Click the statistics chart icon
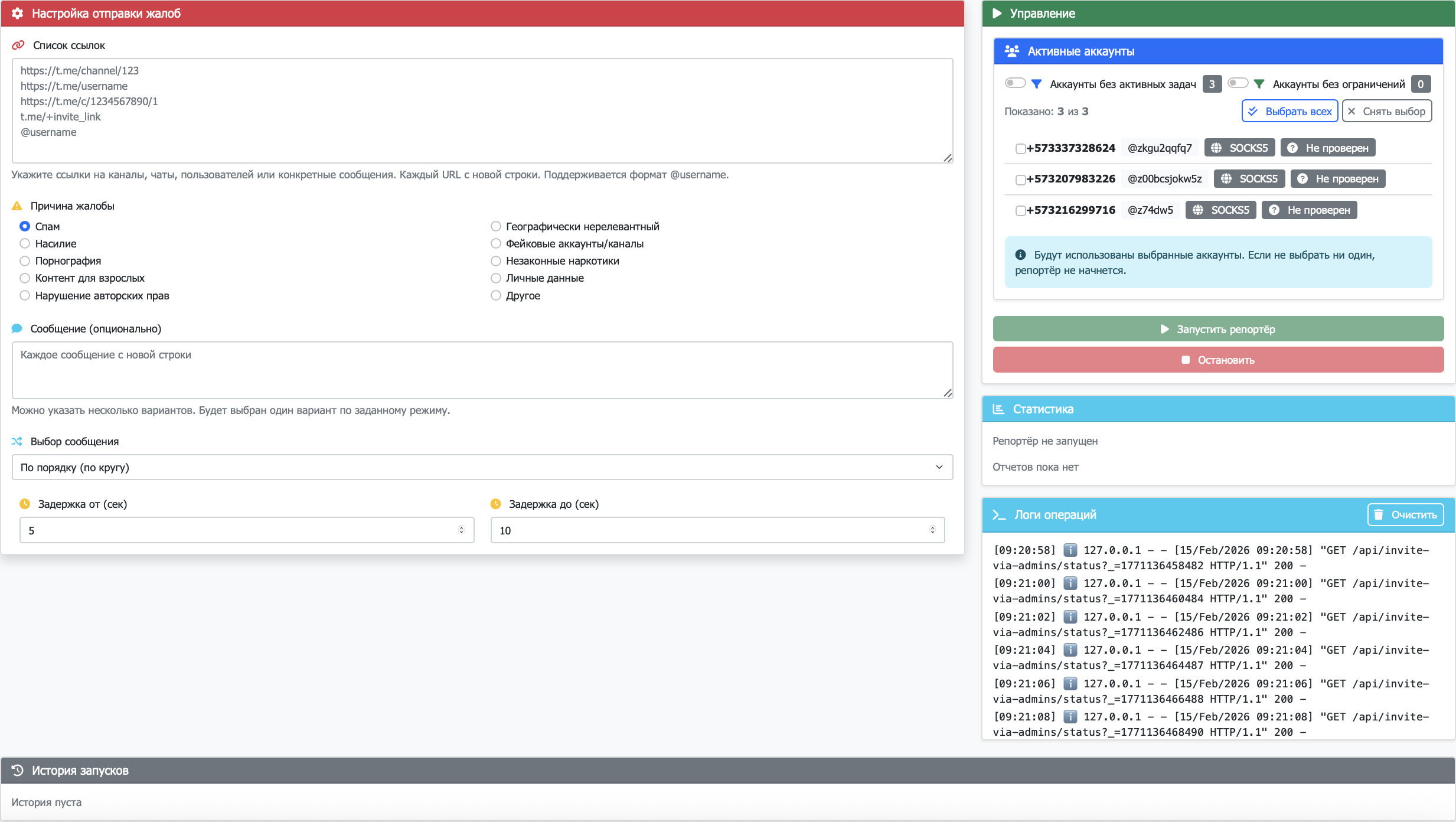This screenshot has height=822, width=1456. click(998, 409)
